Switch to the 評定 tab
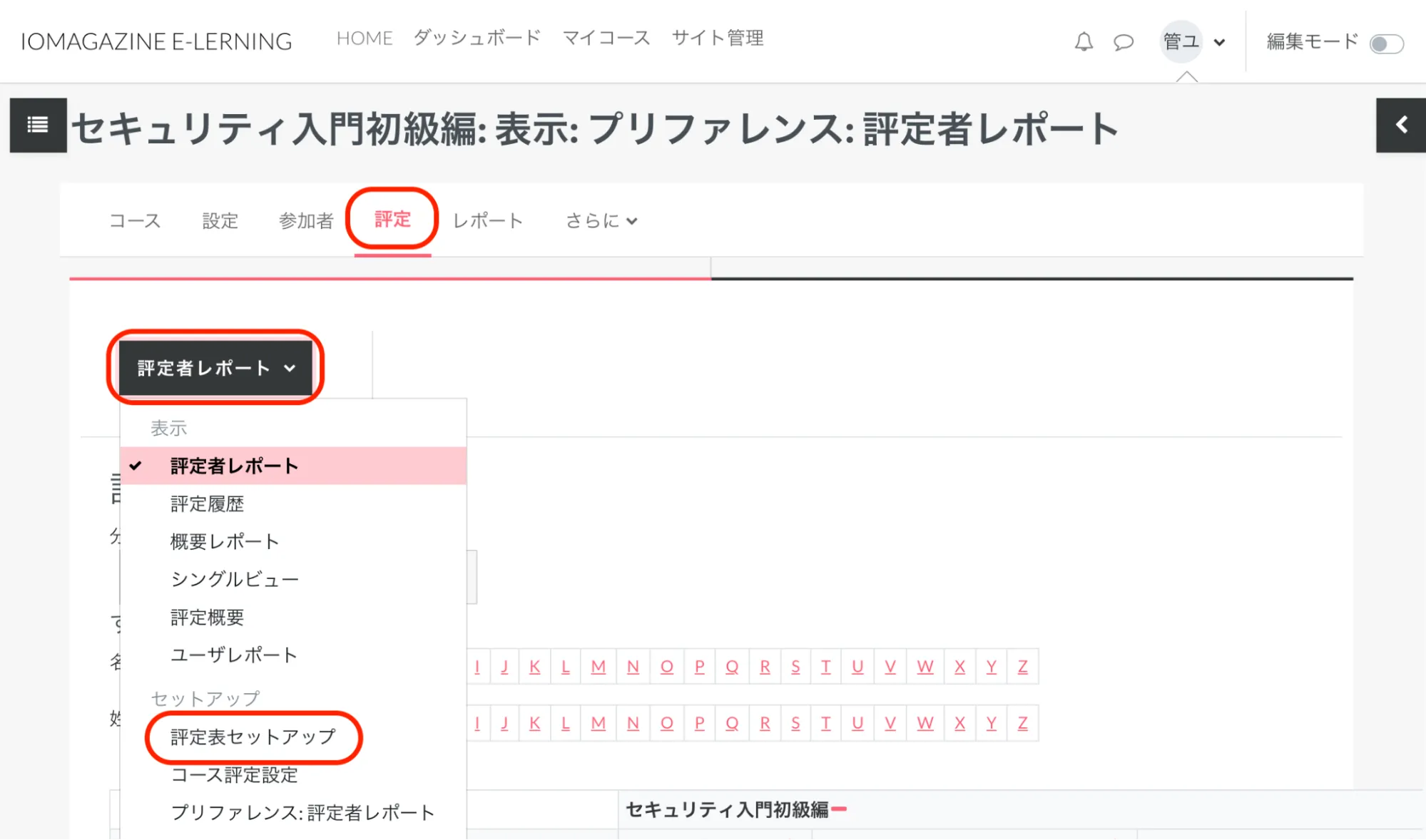This screenshot has height=840, width=1426. [392, 220]
